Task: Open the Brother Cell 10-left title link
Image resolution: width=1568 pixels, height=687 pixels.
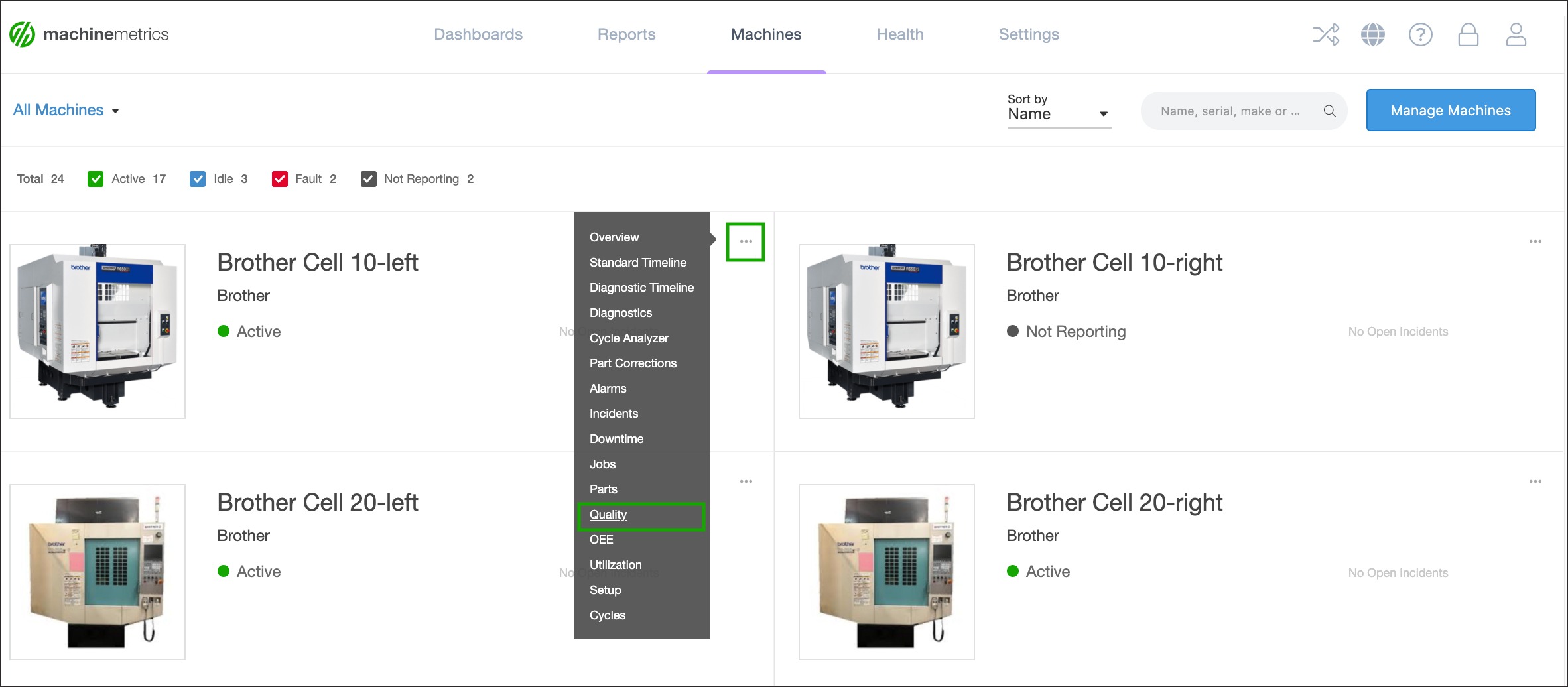Action: [318, 263]
